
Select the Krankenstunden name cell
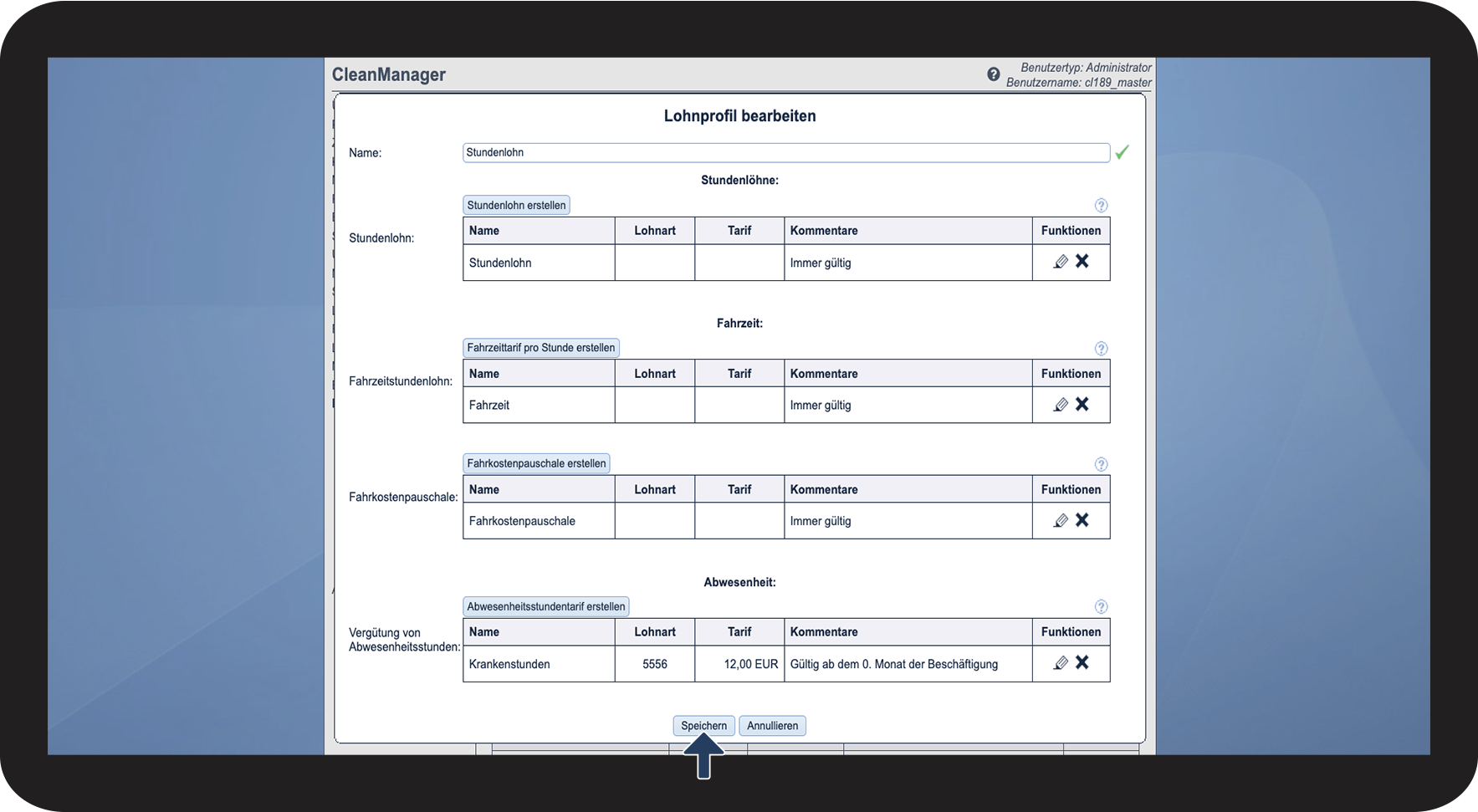tap(539, 664)
